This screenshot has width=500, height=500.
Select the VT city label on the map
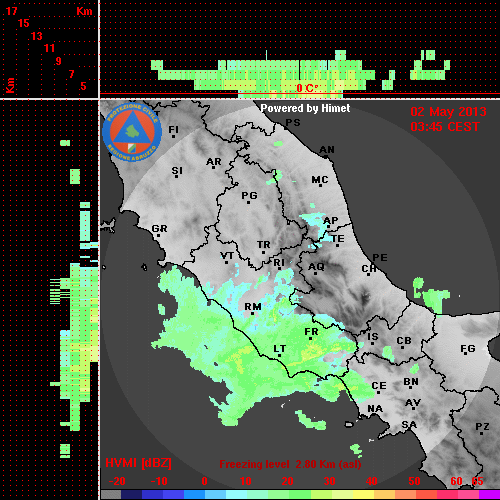[227, 256]
